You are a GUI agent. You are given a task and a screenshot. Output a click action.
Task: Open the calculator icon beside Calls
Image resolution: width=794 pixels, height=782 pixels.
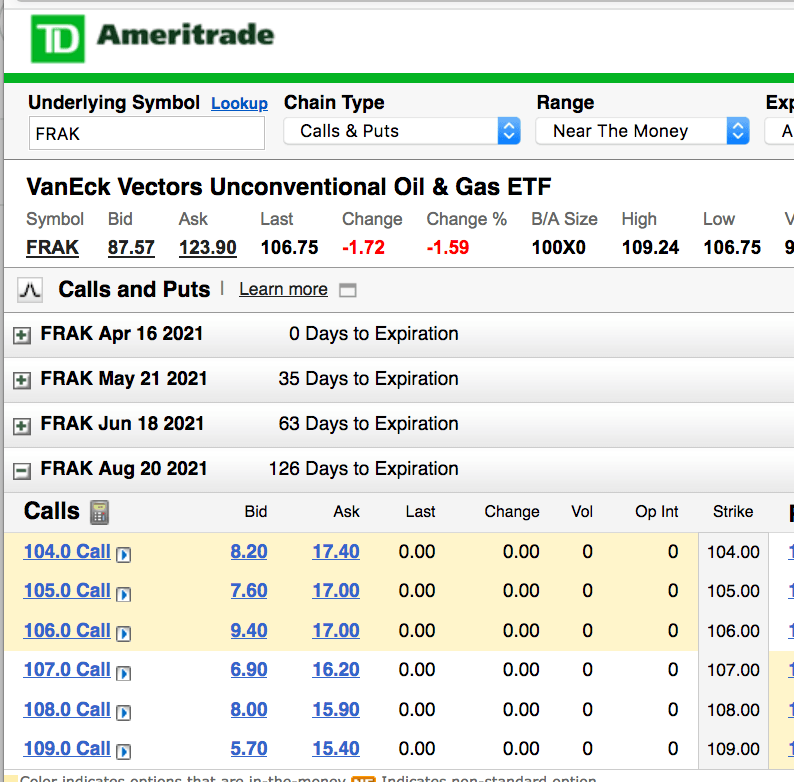point(99,512)
